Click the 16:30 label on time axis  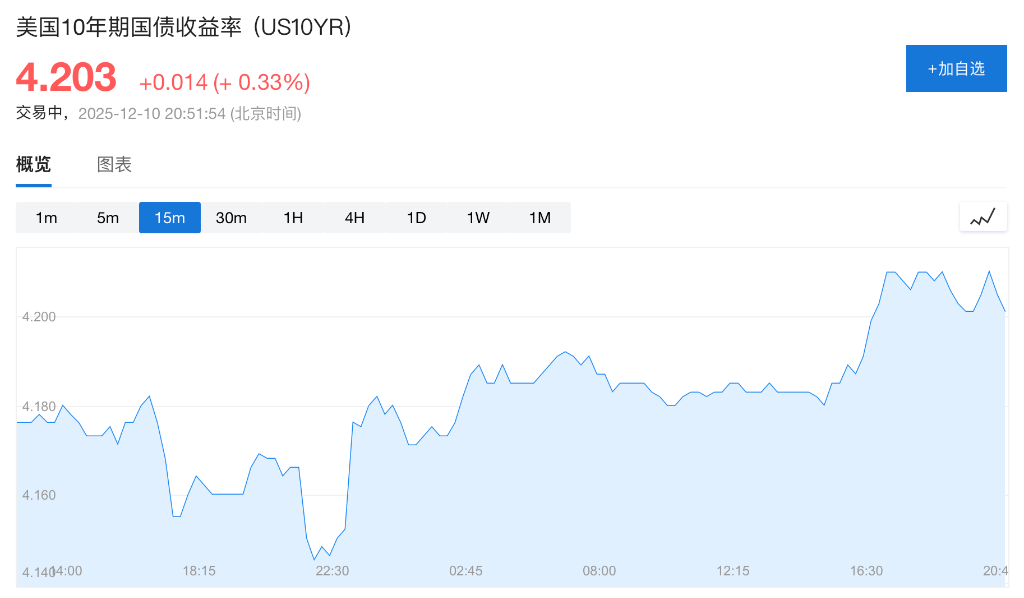pos(866,571)
